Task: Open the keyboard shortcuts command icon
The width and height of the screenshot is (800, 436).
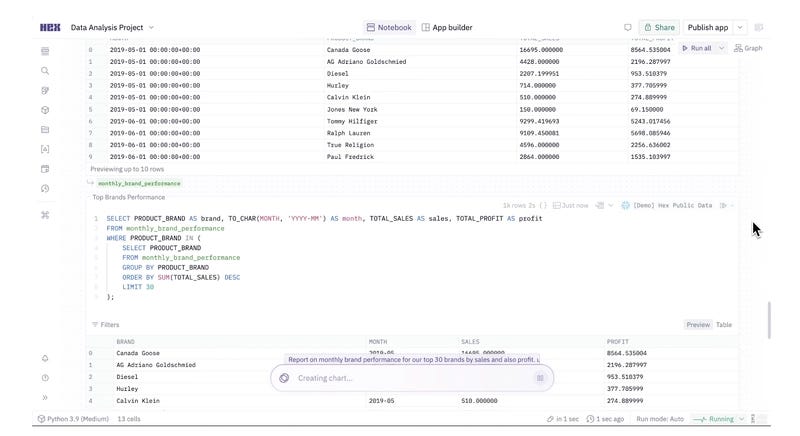Action: 45,215
